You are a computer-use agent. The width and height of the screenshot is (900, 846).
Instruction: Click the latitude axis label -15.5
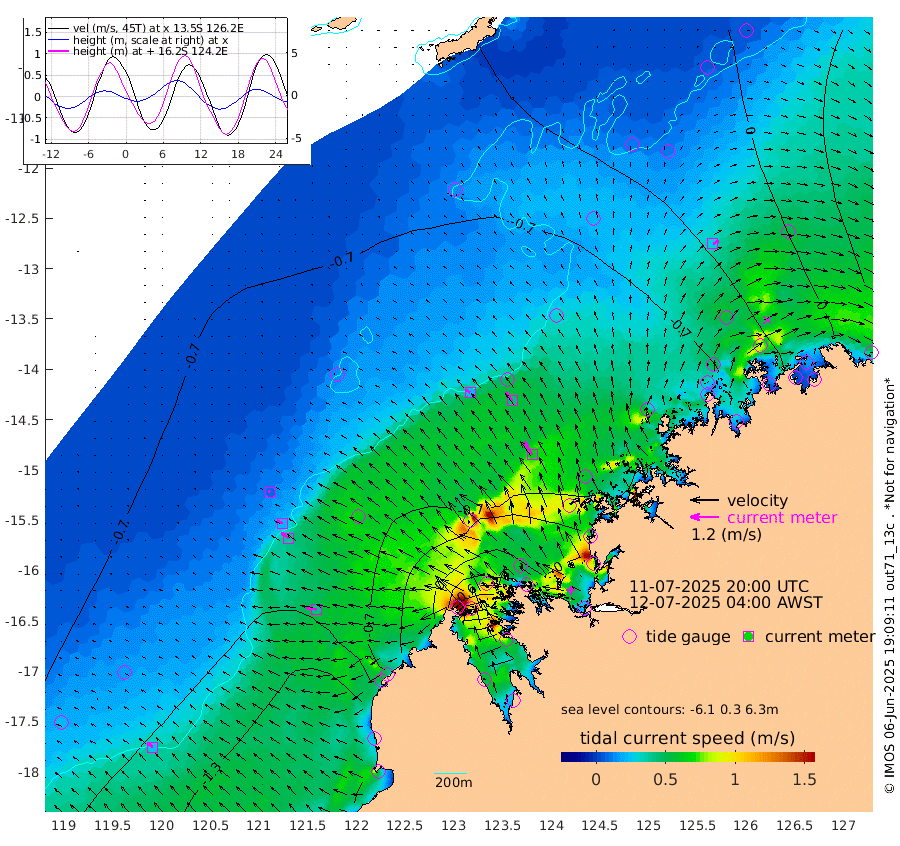22,521
